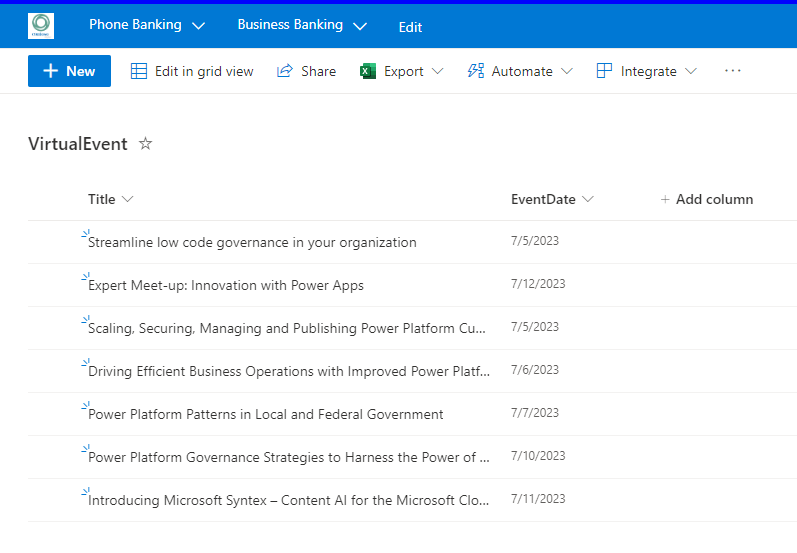Click the Share command label
This screenshot has height=553, width=797.
pos(318,71)
